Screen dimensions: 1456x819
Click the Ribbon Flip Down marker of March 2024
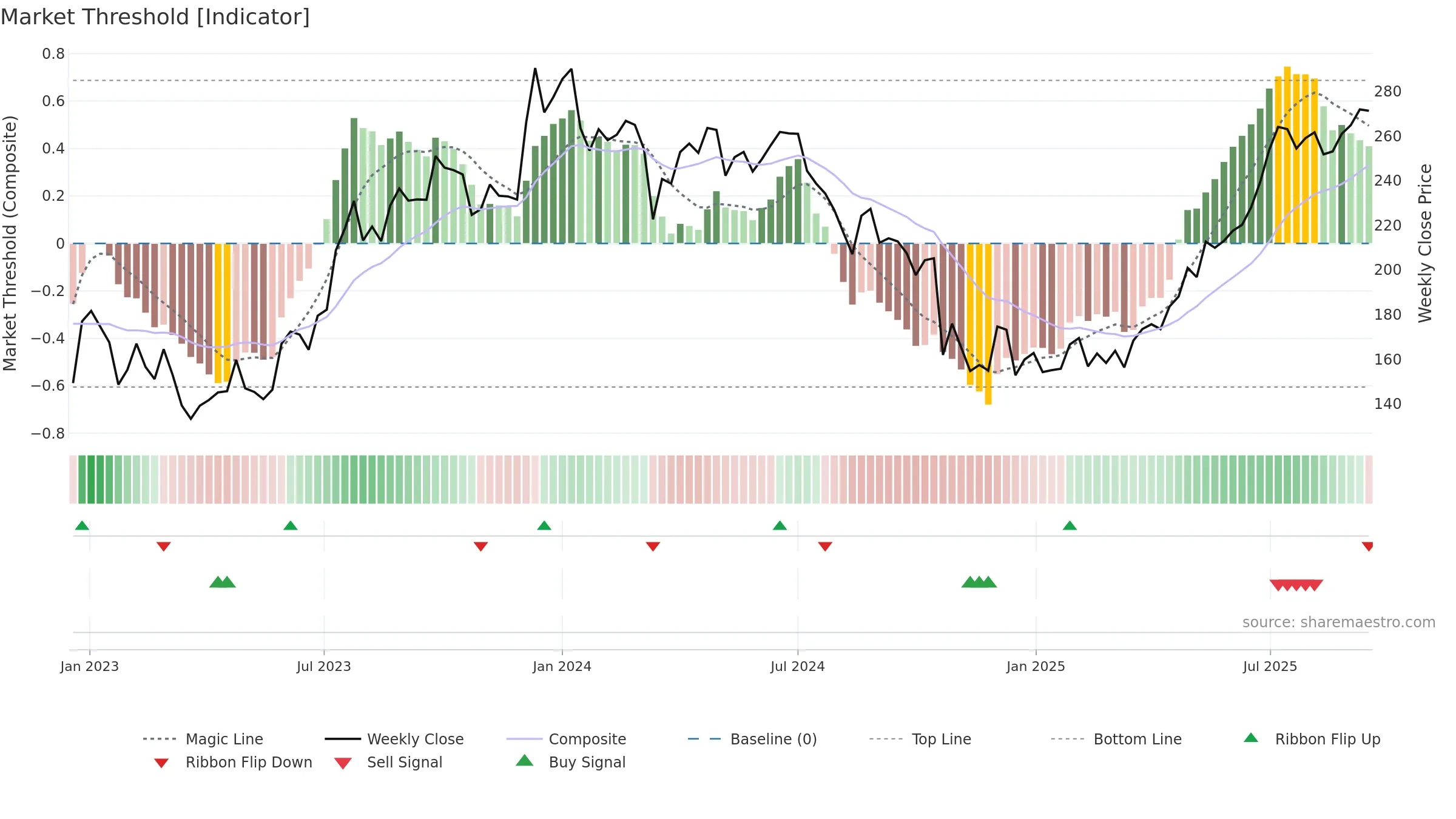coord(653,547)
